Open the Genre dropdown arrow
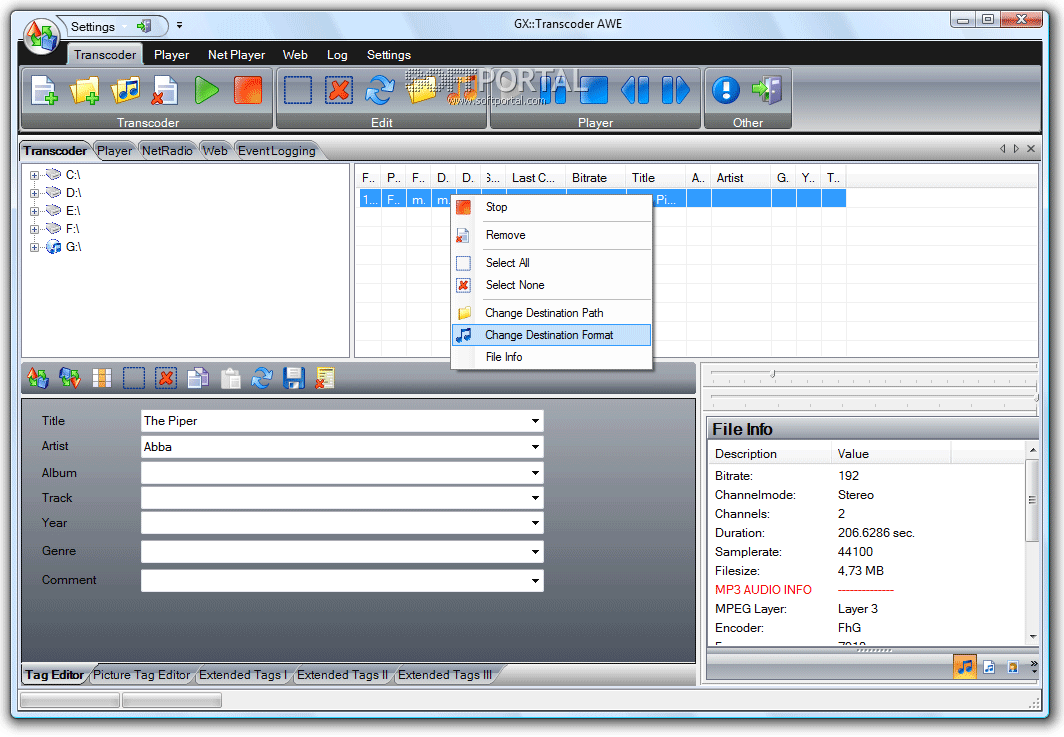 pyautogui.click(x=535, y=552)
